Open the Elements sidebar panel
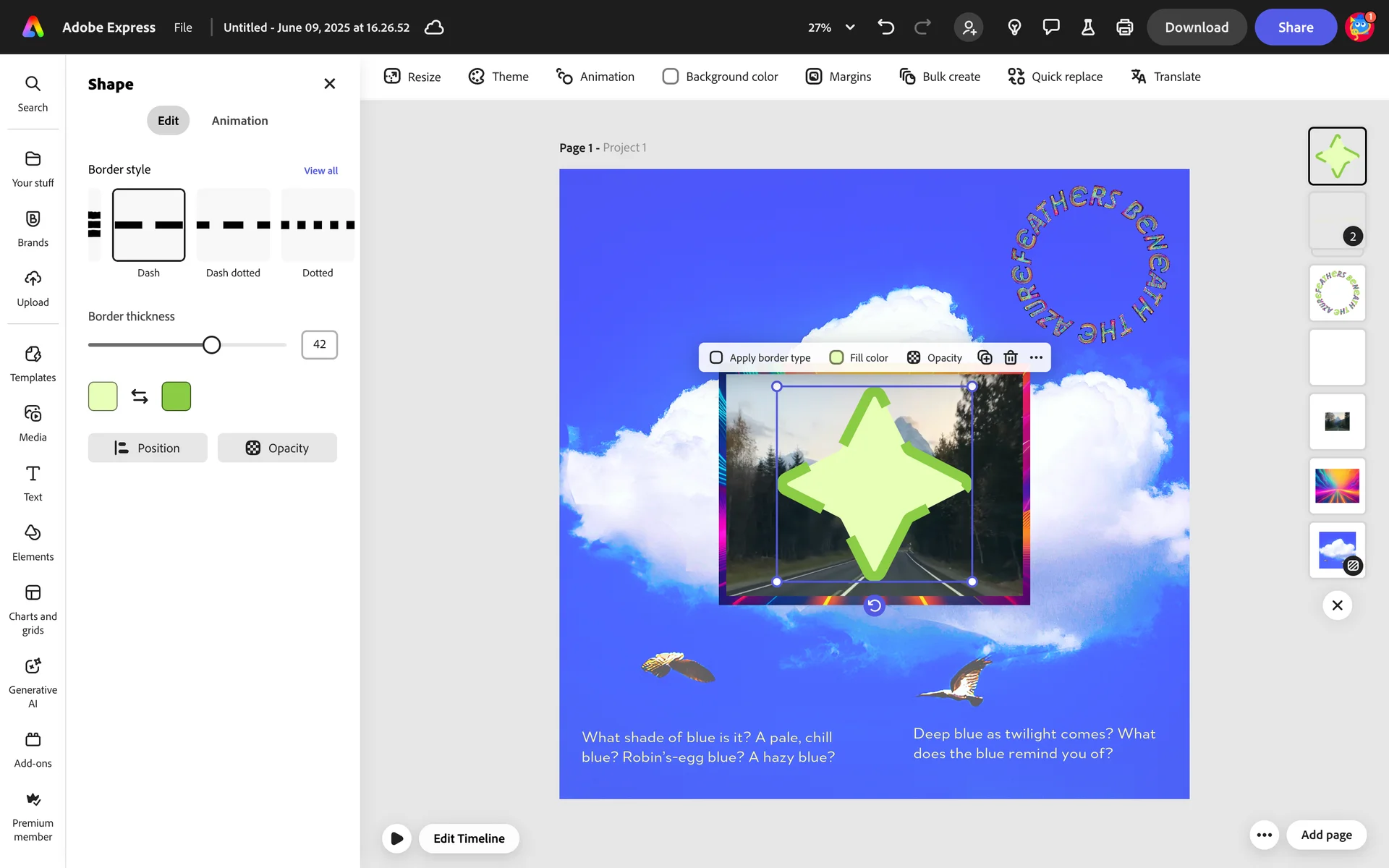The height and width of the screenshot is (868, 1389). 33,542
